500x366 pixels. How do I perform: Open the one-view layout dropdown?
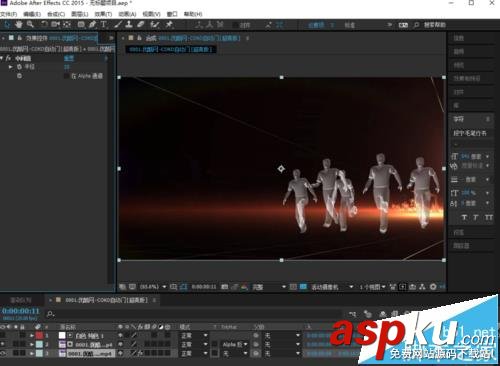372,287
